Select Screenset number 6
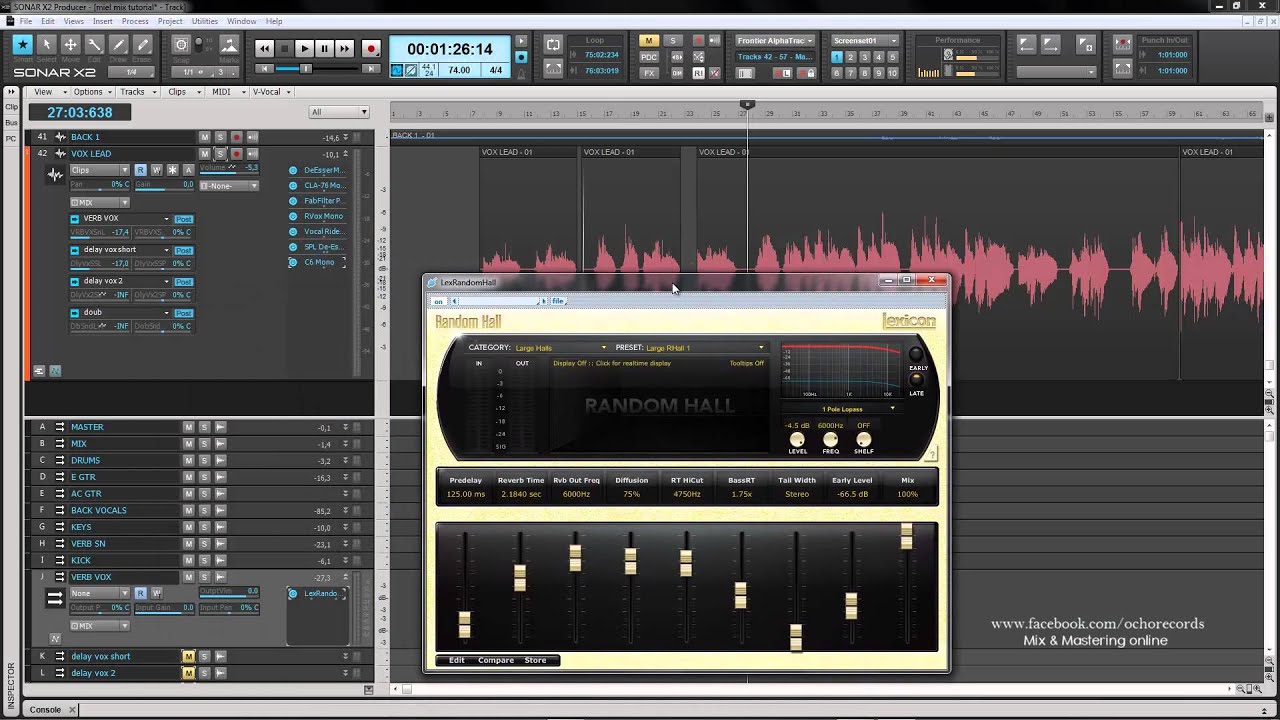1280x720 pixels. click(837, 73)
